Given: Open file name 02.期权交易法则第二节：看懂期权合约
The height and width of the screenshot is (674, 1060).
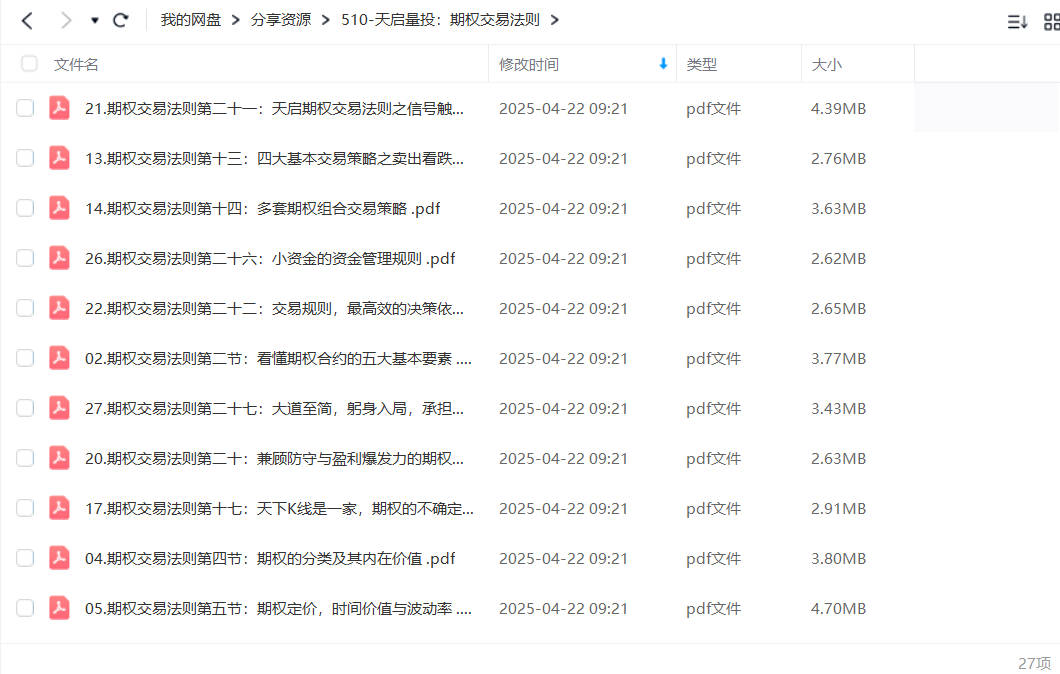Looking at the screenshot, I should point(279,359).
